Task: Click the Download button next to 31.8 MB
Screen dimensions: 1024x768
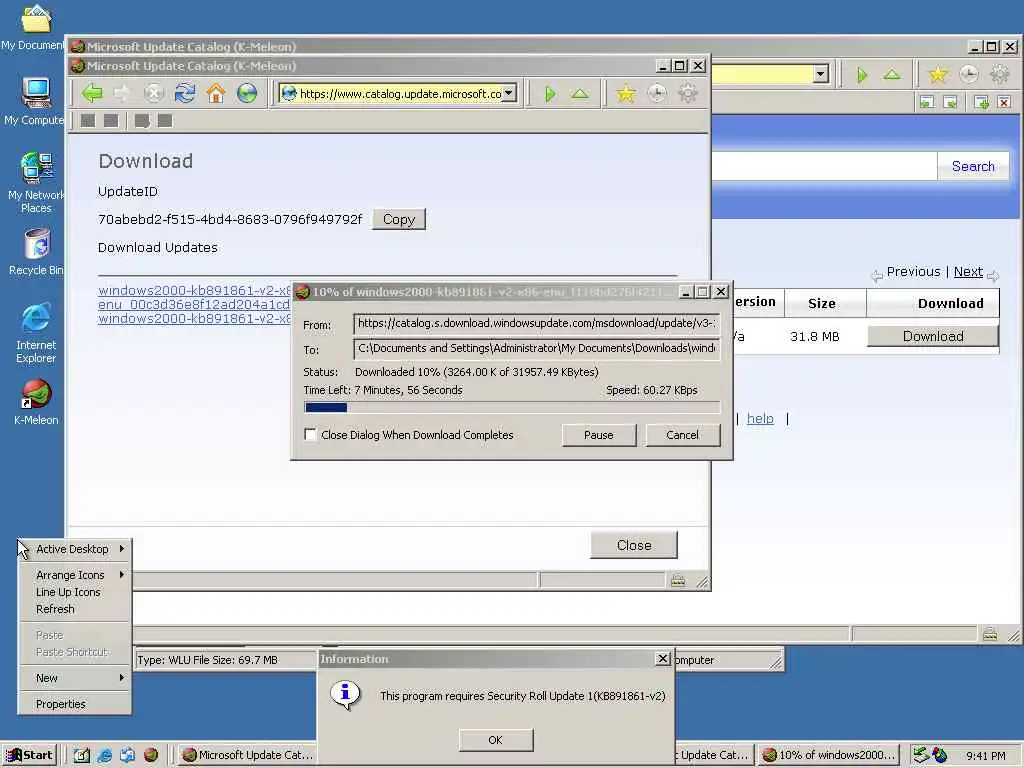Action: pyautogui.click(x=933, y=336)
